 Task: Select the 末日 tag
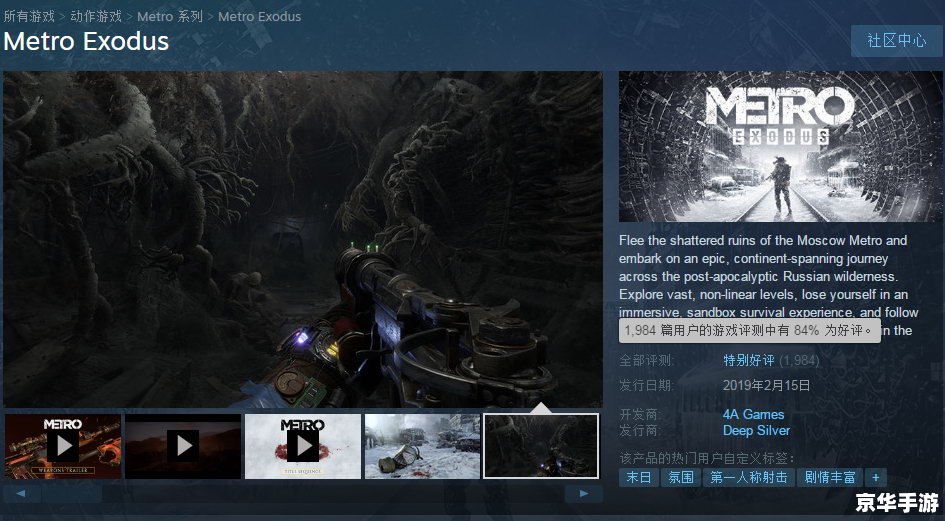click(x=638, y=478)
